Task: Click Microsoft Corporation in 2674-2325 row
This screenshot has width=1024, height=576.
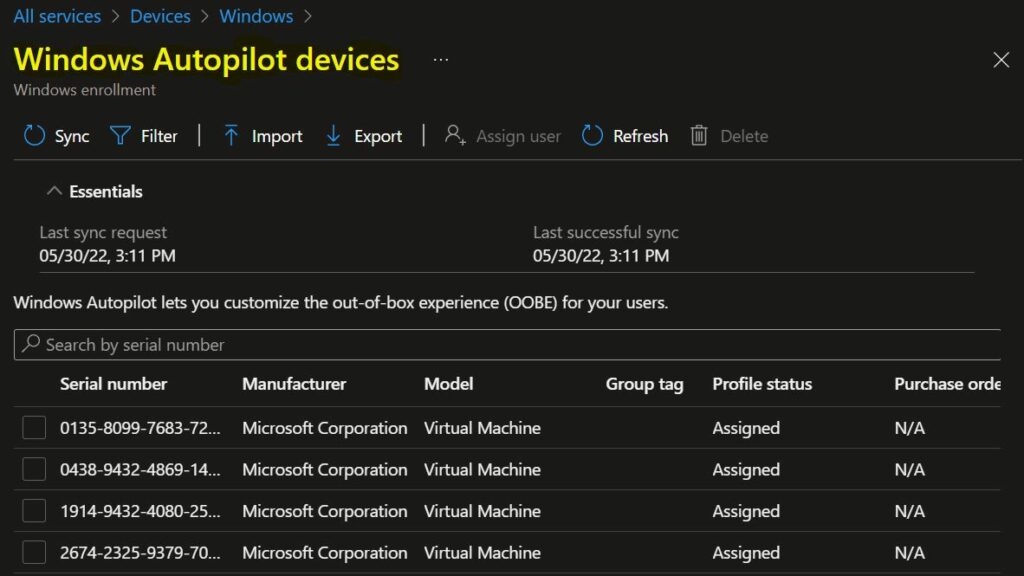Action: (x=325, y=553)
